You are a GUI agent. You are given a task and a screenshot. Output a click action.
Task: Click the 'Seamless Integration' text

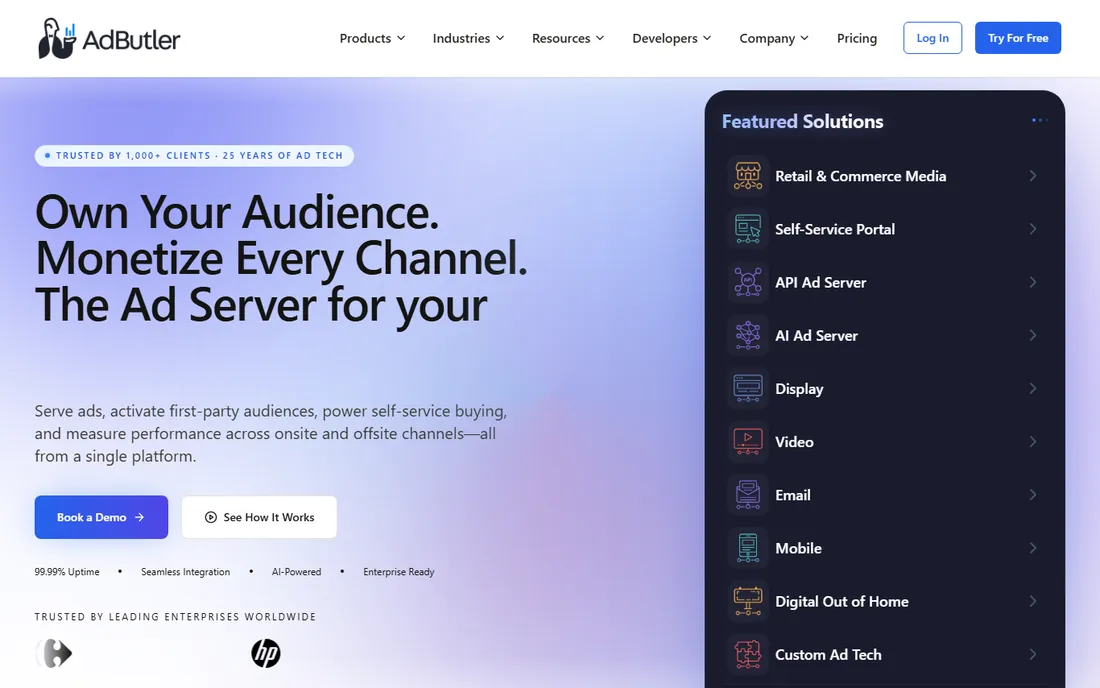point(185,572)
